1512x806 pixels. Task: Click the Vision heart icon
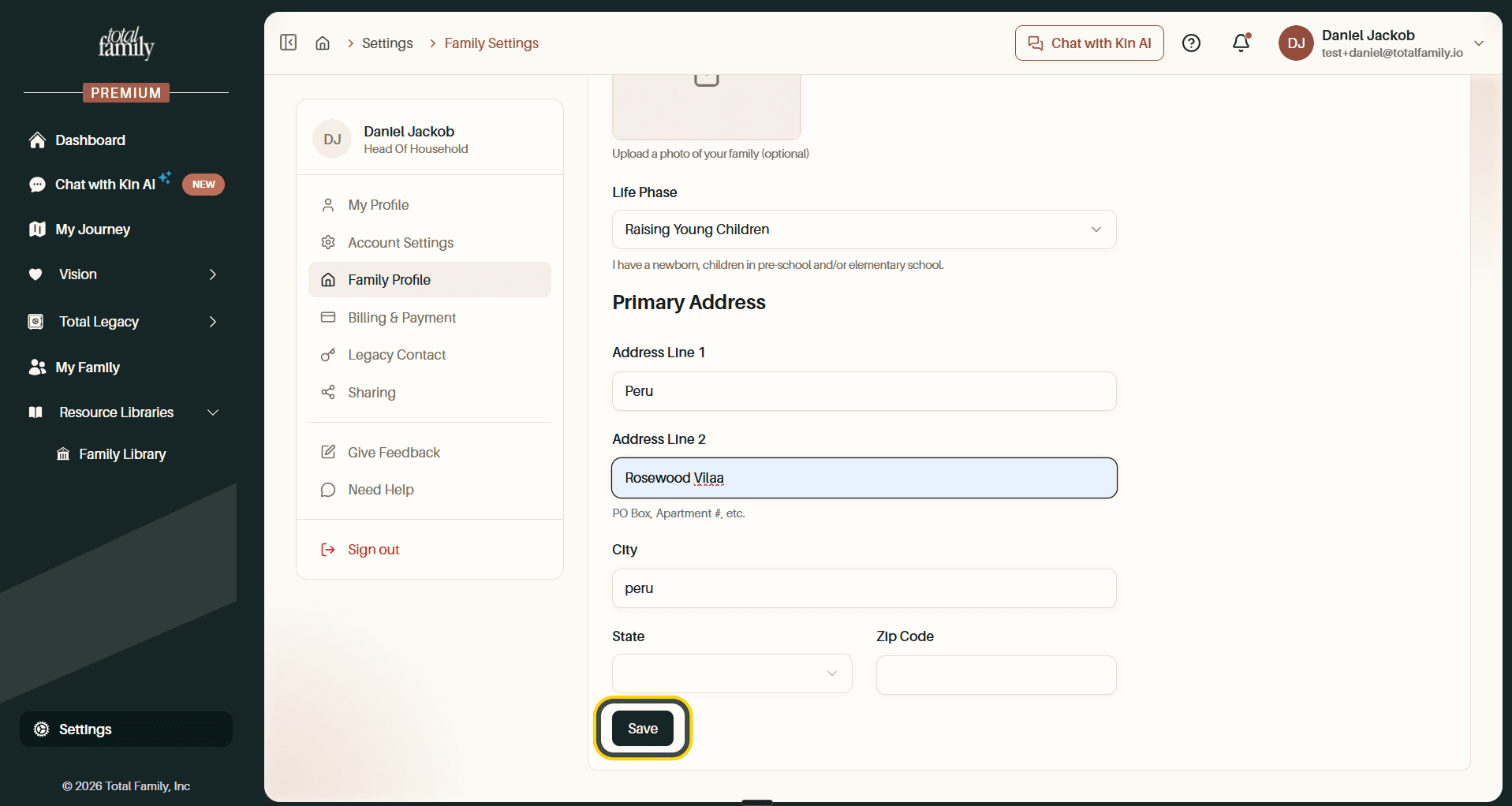pos(35,274)
